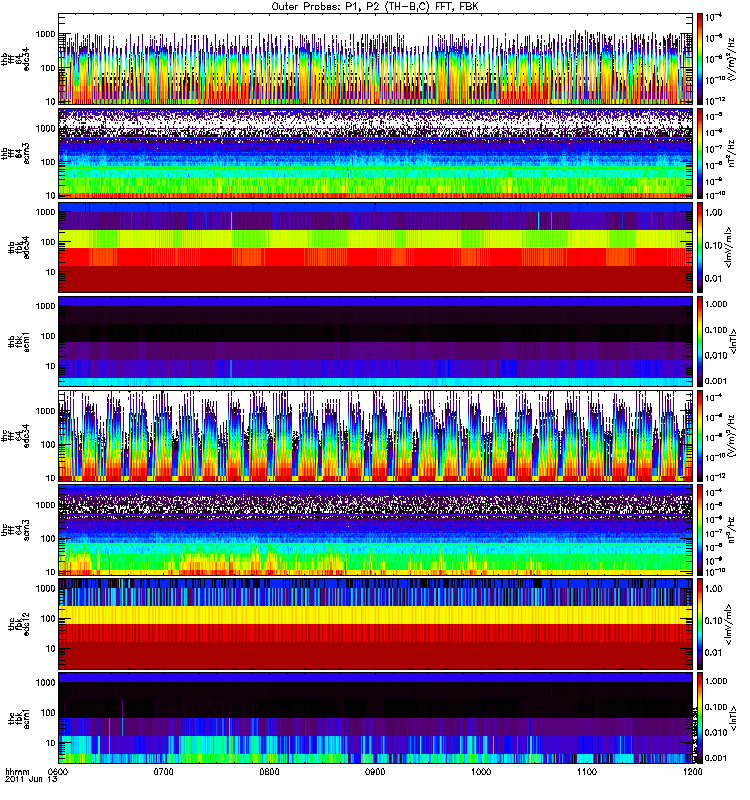Click the thc fft edc34 color scale bar
The image size is (750, 800).
click(700, 436)
